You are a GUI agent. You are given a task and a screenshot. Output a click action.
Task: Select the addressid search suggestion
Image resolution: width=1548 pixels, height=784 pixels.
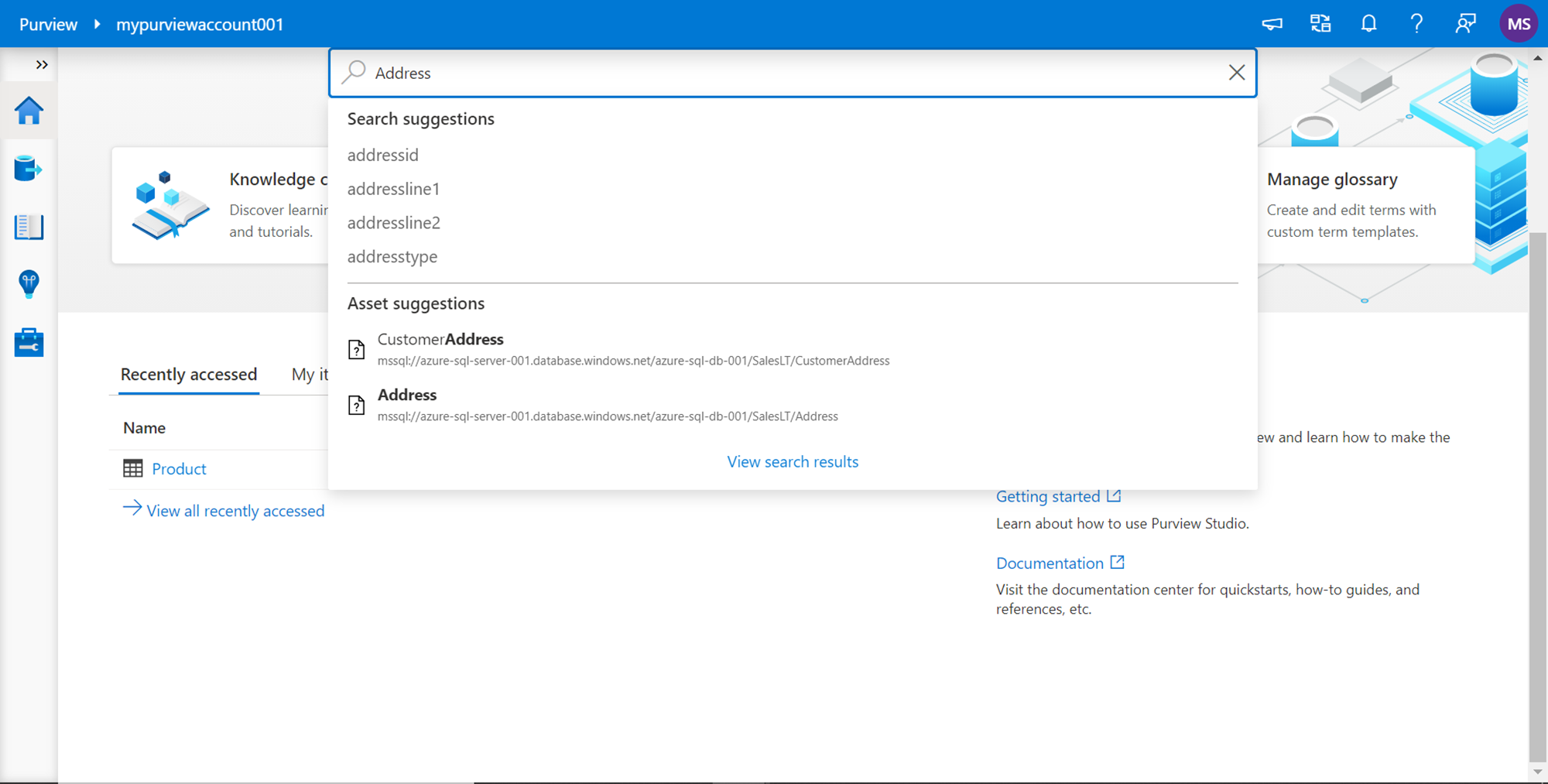(x=383, y=155)
